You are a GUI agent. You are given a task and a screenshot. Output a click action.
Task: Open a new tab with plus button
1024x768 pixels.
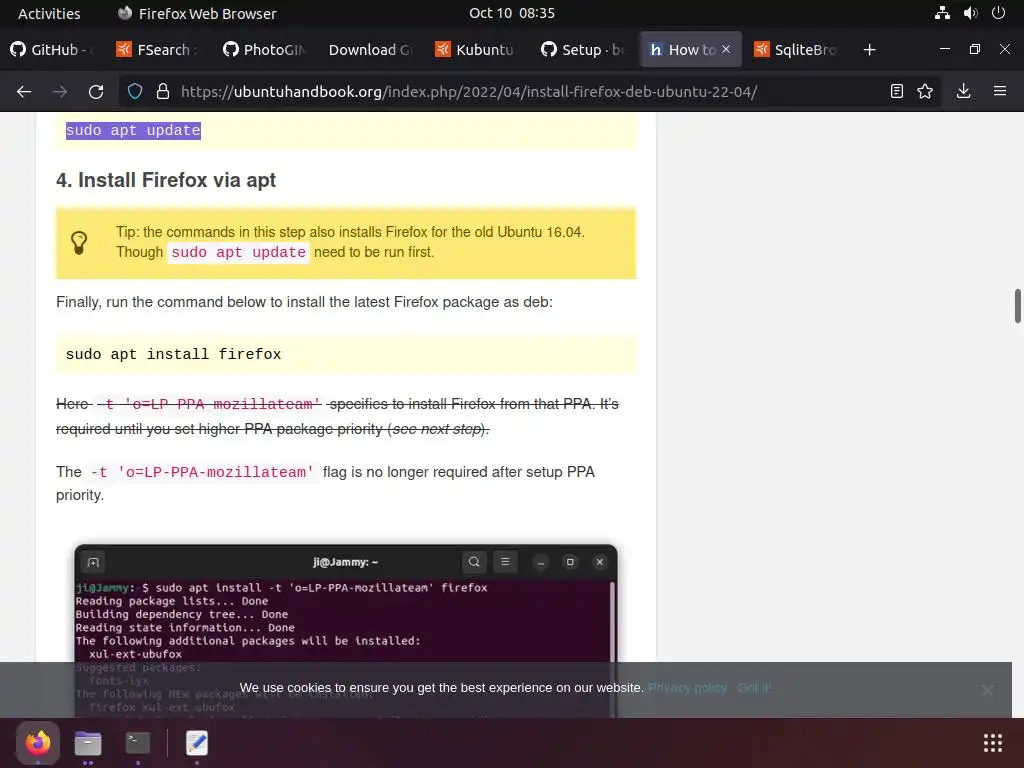tap(869, 50)
